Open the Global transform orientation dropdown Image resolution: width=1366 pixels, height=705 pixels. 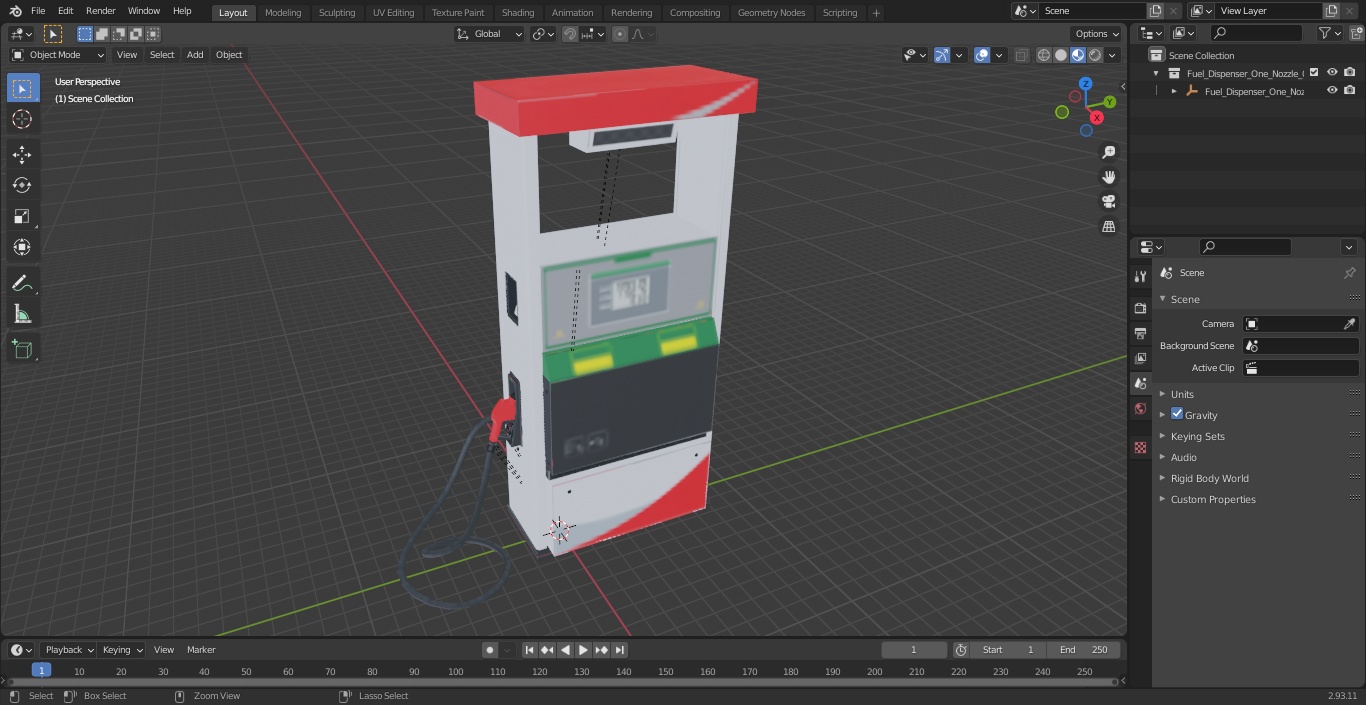[489, 34]
